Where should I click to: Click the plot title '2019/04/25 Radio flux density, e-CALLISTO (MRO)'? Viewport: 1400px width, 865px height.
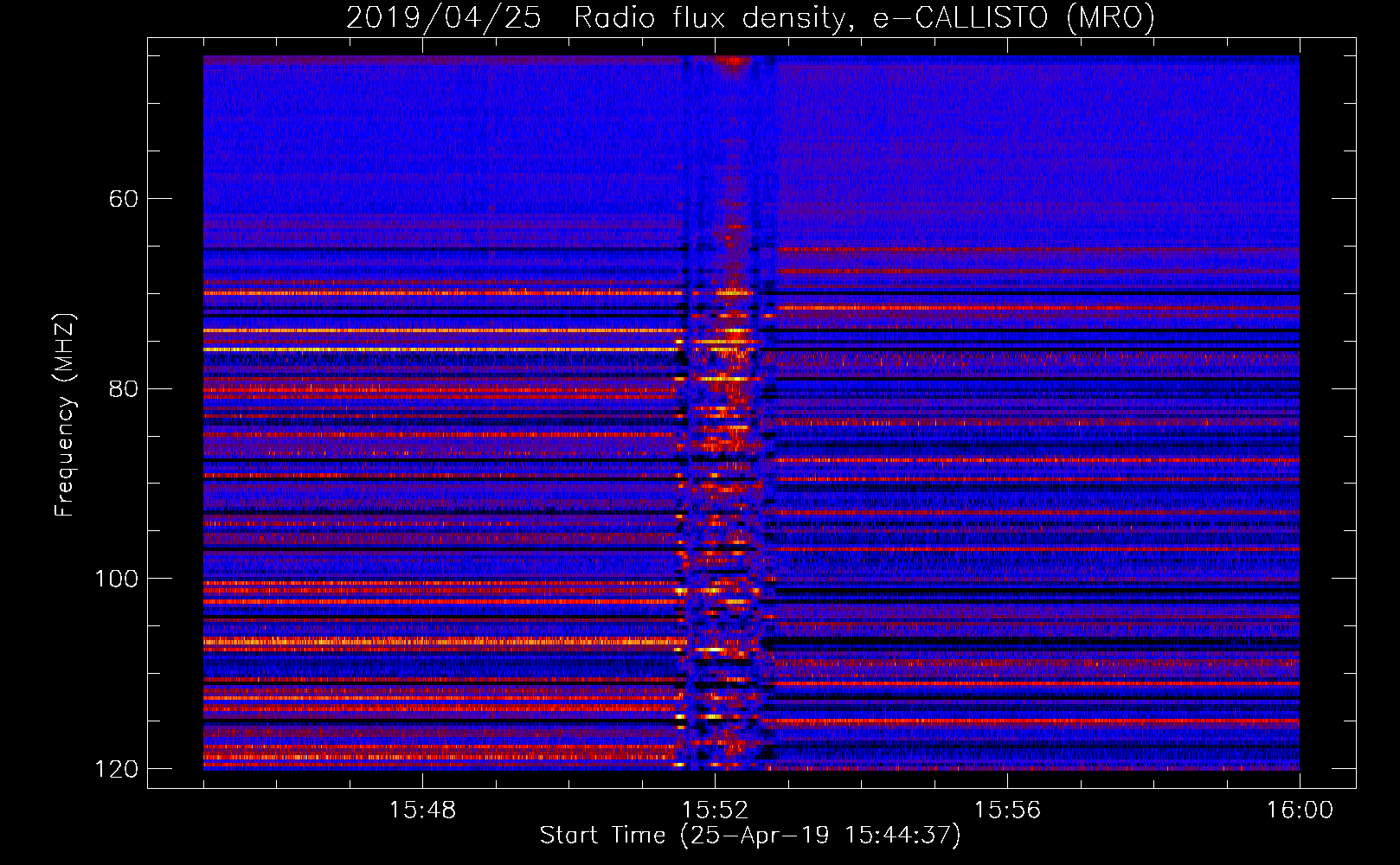750,17
